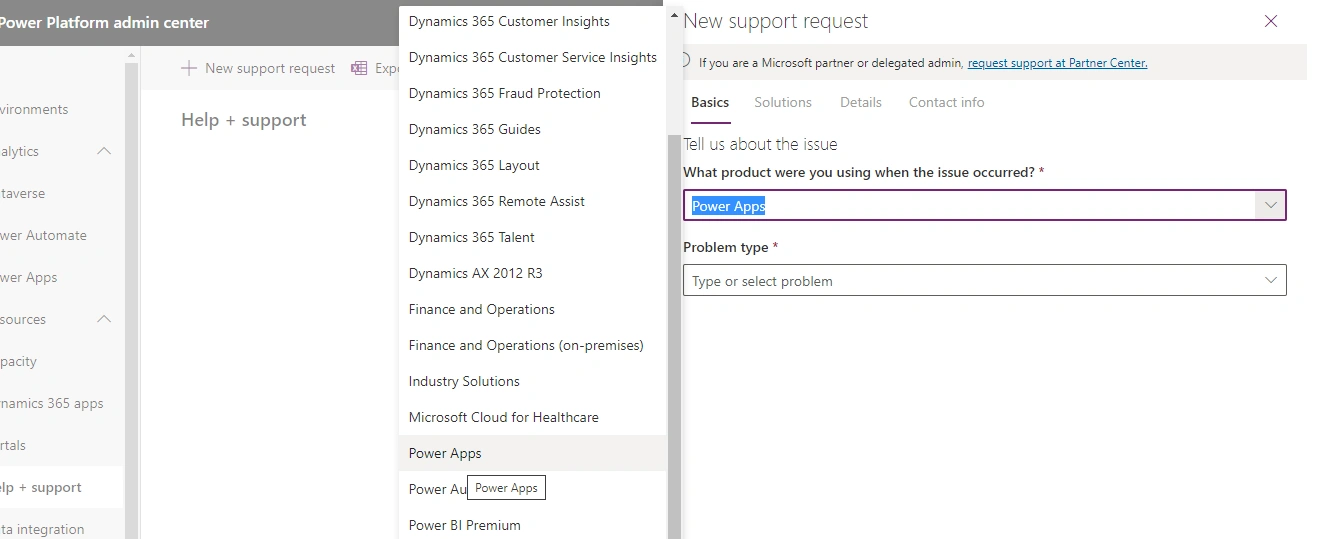Select Industry Solutions from list

[x=532, y=381]
